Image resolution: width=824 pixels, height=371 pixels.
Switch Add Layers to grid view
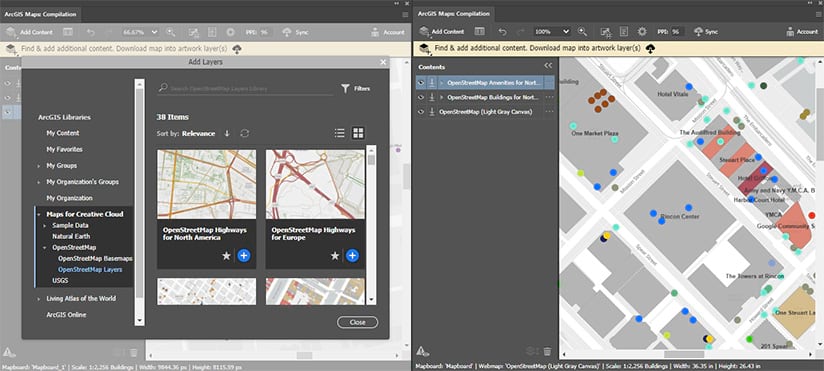[358, 133]
